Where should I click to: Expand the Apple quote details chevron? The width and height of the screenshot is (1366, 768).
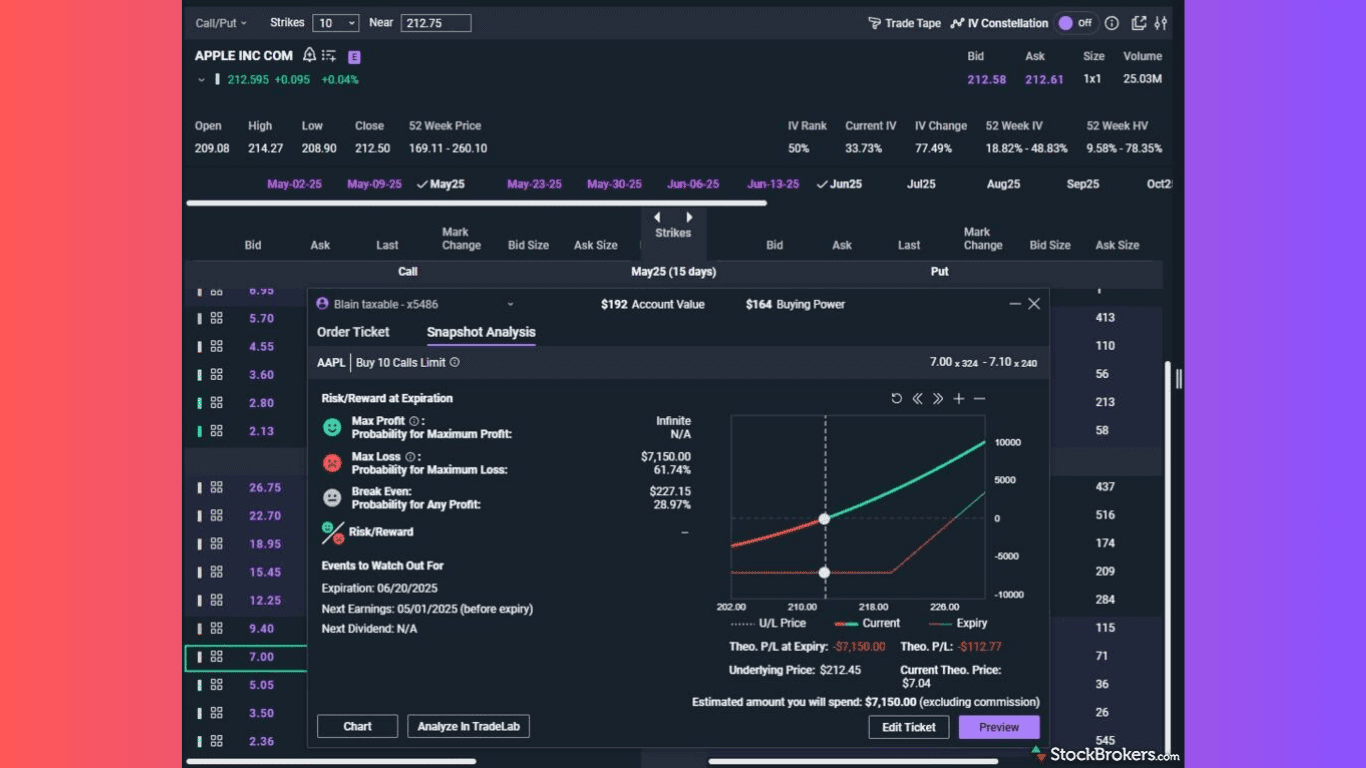(201, 80)
